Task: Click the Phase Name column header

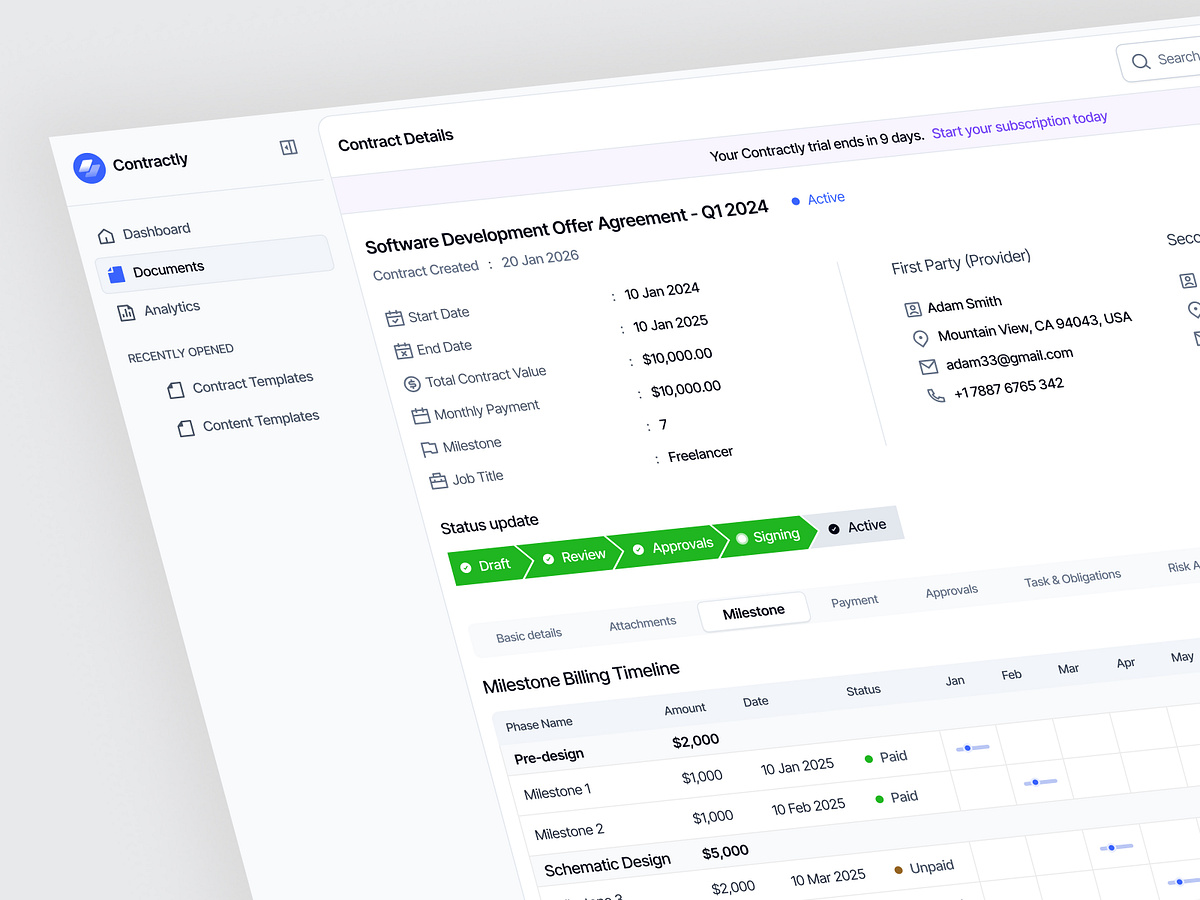Action: click(539, 724)
